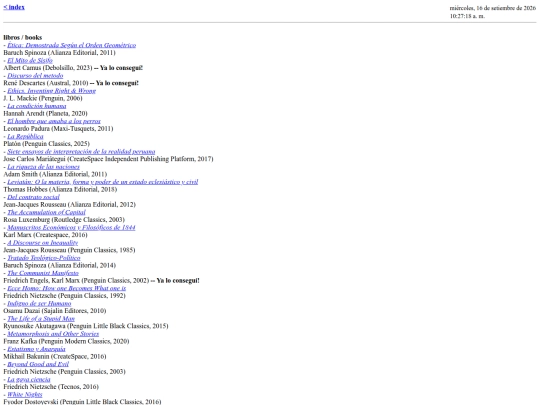Click 'Metamorphosis and Other Stories' link
The image size is (540, 405).
pos(53,334)
